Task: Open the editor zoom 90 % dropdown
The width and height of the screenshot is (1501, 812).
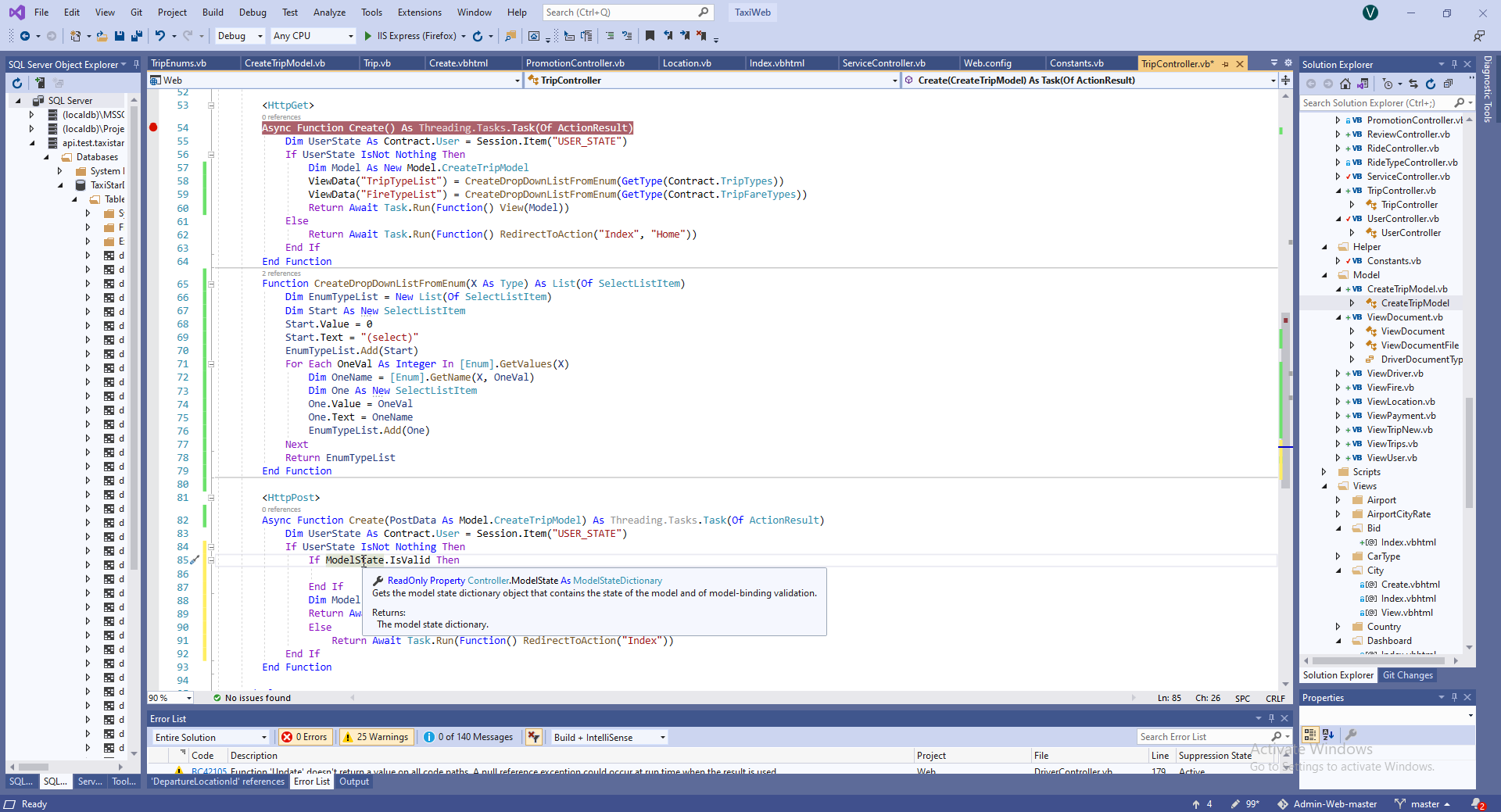Action: (x=170, y=698)
